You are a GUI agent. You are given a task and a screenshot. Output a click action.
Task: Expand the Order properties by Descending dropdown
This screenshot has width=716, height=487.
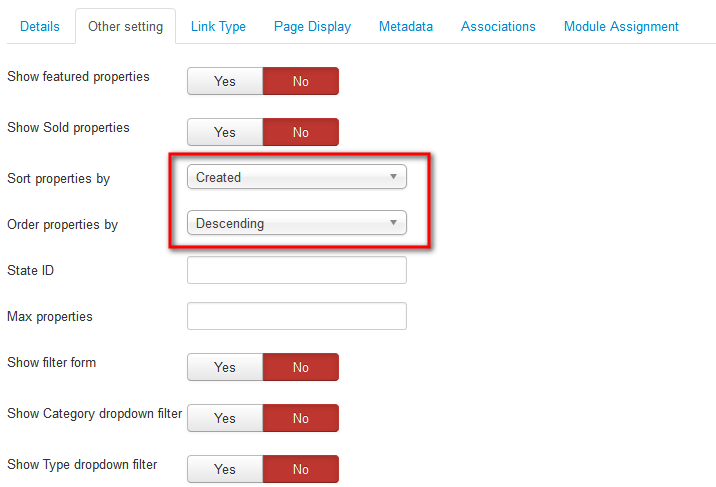297,223
